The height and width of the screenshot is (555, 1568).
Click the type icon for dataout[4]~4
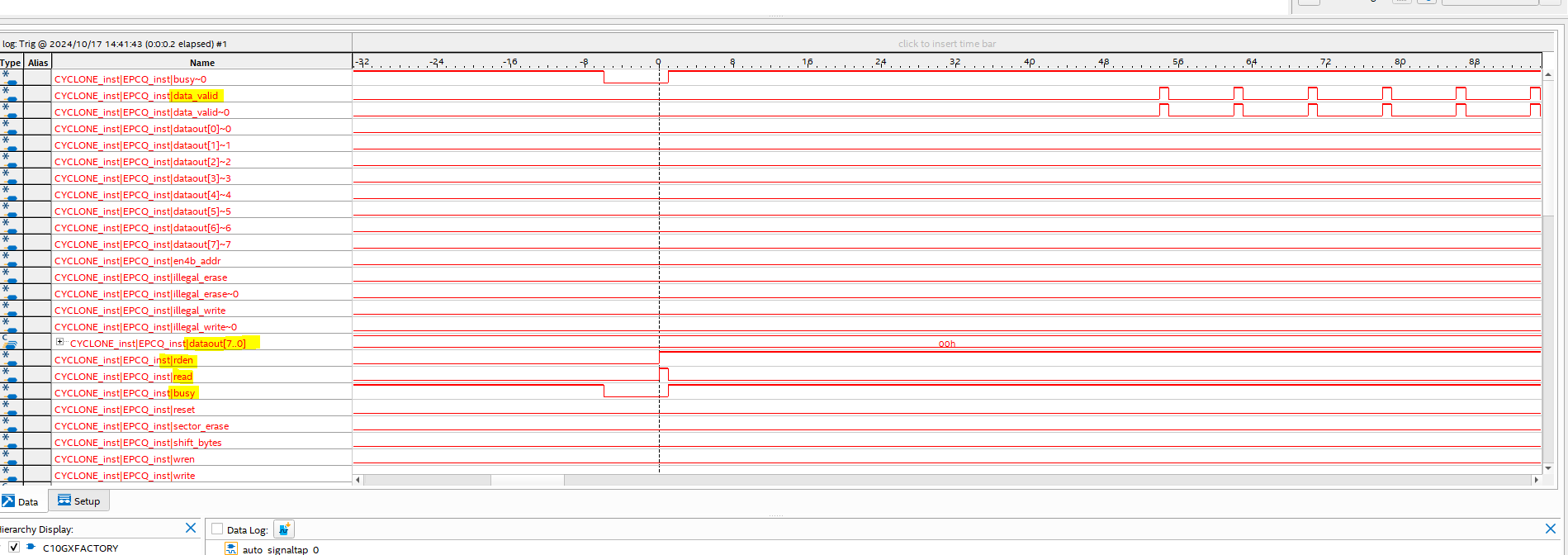pyautogui.click(x=11, y=194)
